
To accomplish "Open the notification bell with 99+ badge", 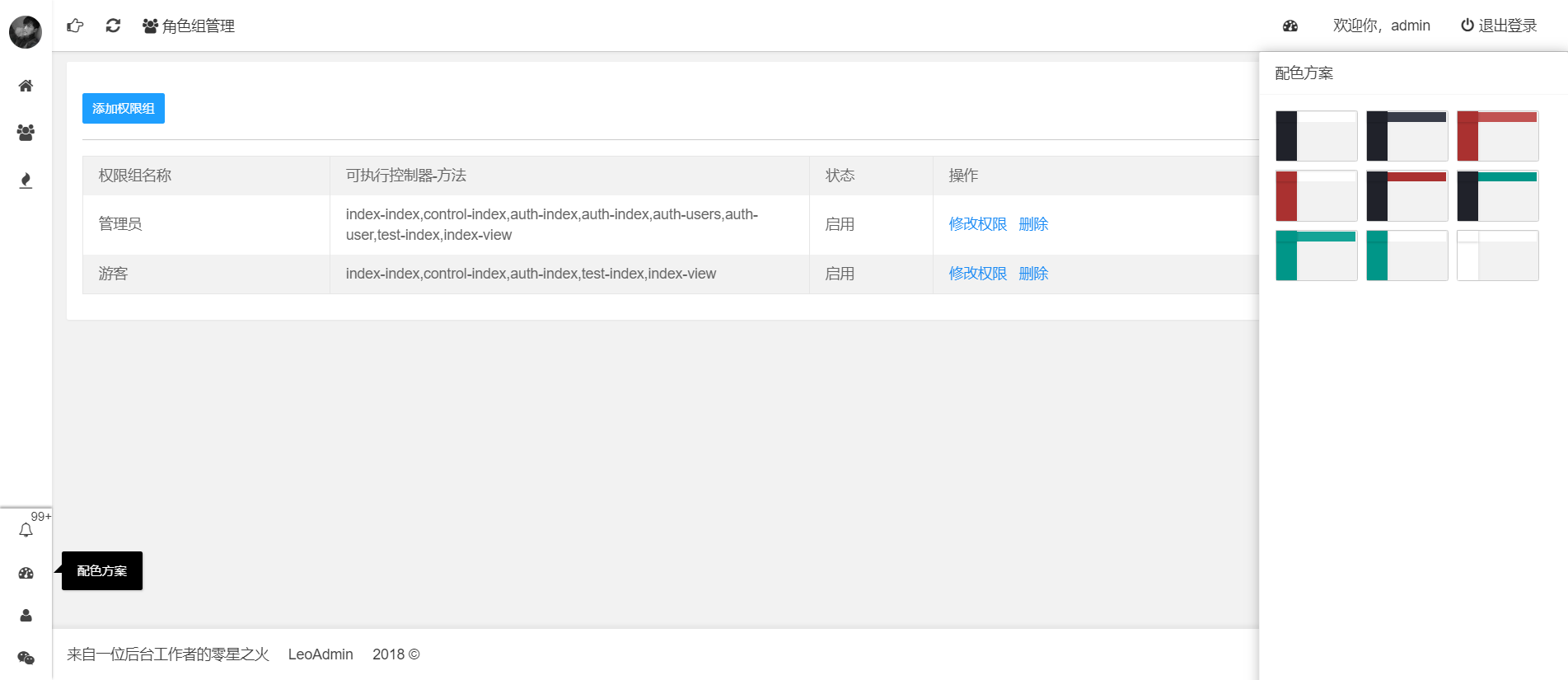I will tap(26, 530).
